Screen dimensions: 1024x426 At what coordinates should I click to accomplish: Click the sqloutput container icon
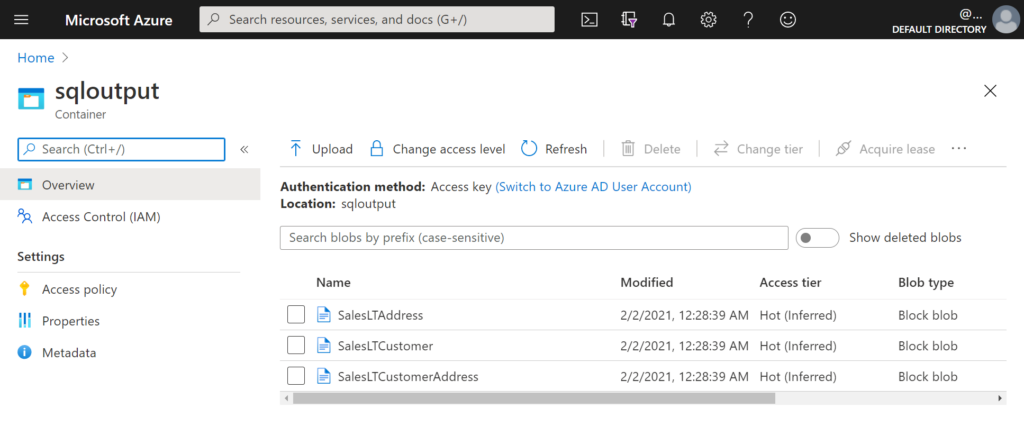[x=31, y=99]
